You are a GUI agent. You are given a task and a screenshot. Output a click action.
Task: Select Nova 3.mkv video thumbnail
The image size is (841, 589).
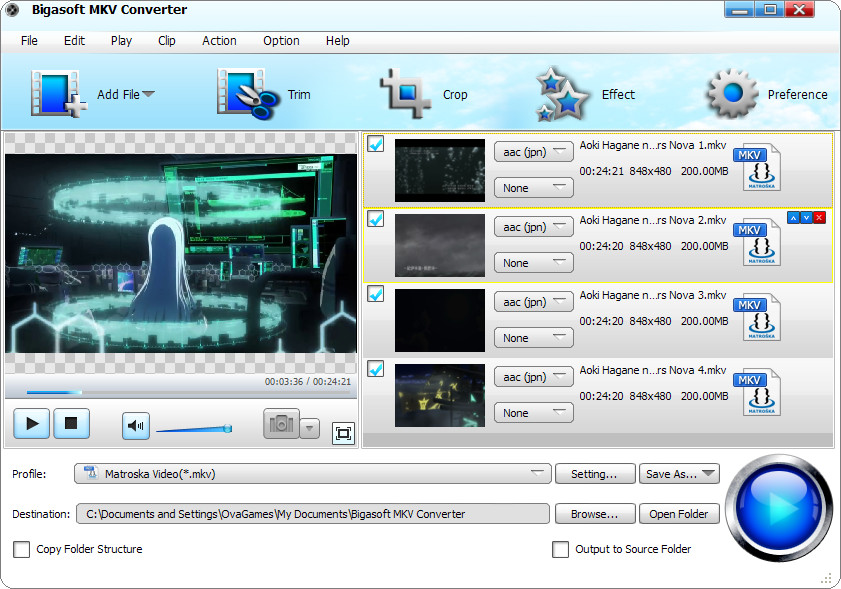pos(440,321)
